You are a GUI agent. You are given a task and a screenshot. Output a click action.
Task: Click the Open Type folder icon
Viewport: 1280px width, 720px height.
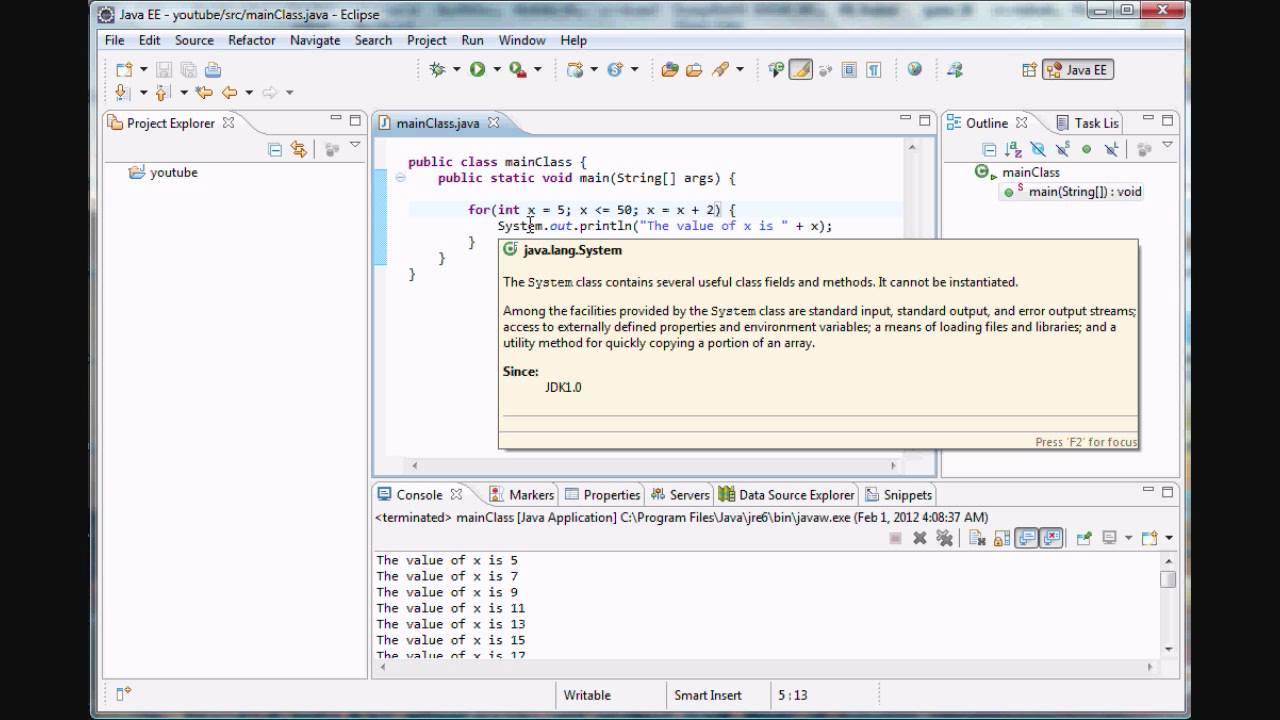tap(670, 70)
